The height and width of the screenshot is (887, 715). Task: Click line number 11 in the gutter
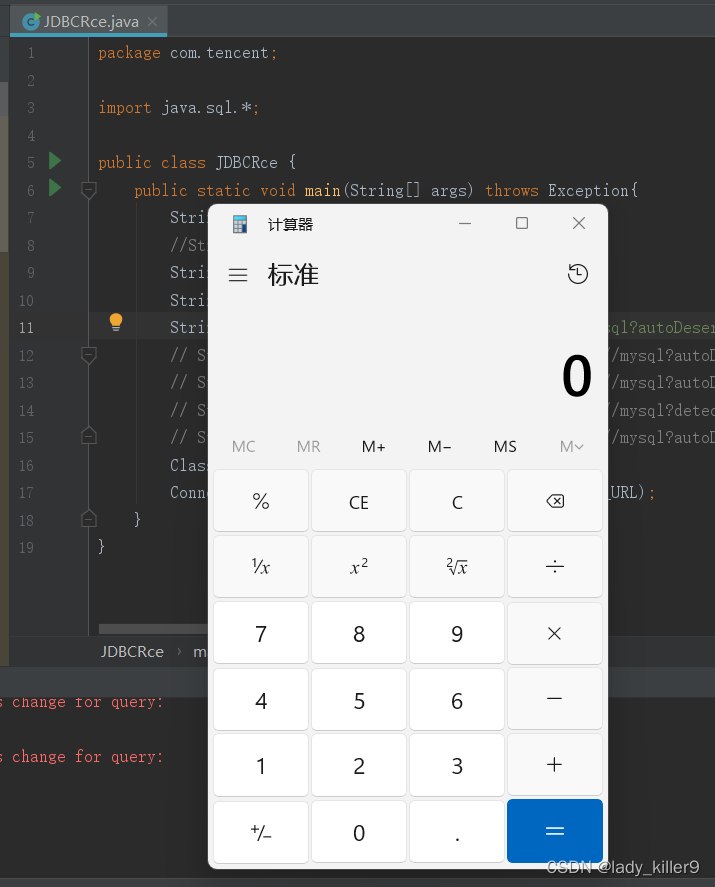26,328
